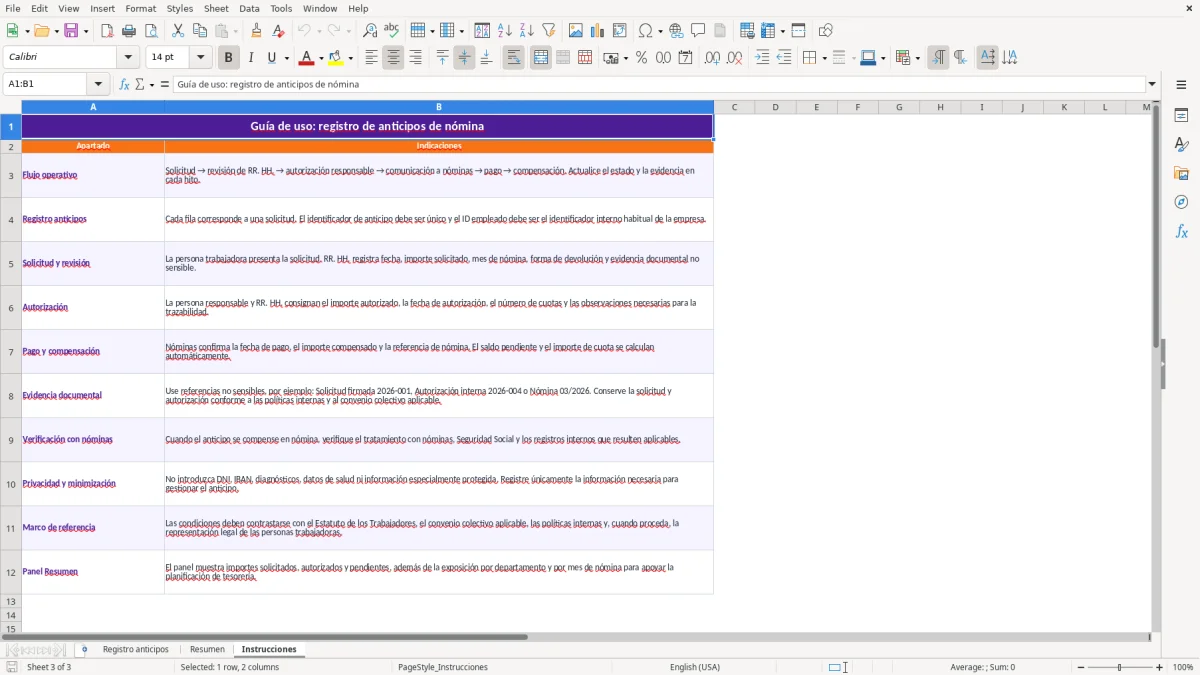Open Find and Replace
The height and width of the screenshot is (675, 1200).
370,31
